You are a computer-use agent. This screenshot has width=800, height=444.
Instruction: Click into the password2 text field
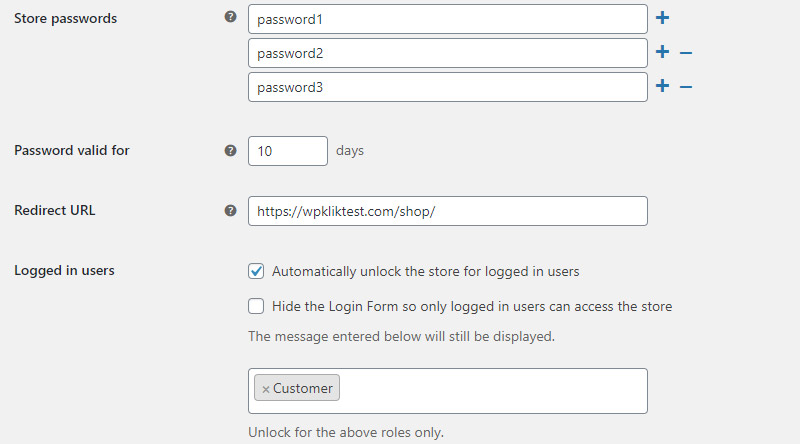tap(448, 53)
